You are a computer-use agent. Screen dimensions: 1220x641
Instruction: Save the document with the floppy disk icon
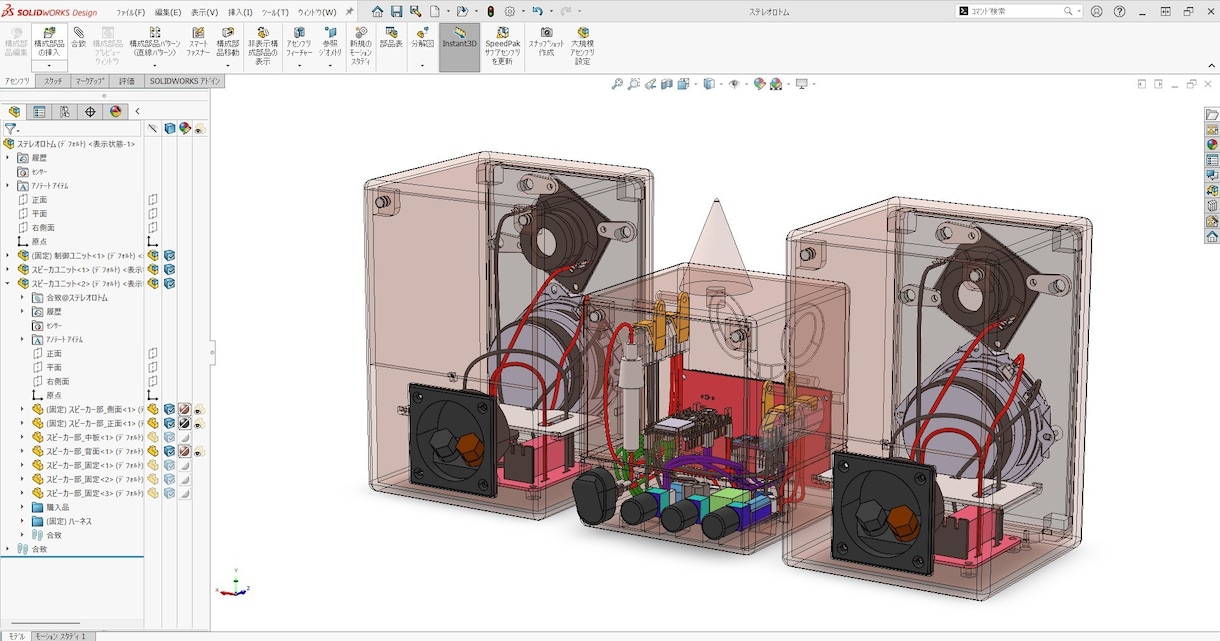point(396,11)
